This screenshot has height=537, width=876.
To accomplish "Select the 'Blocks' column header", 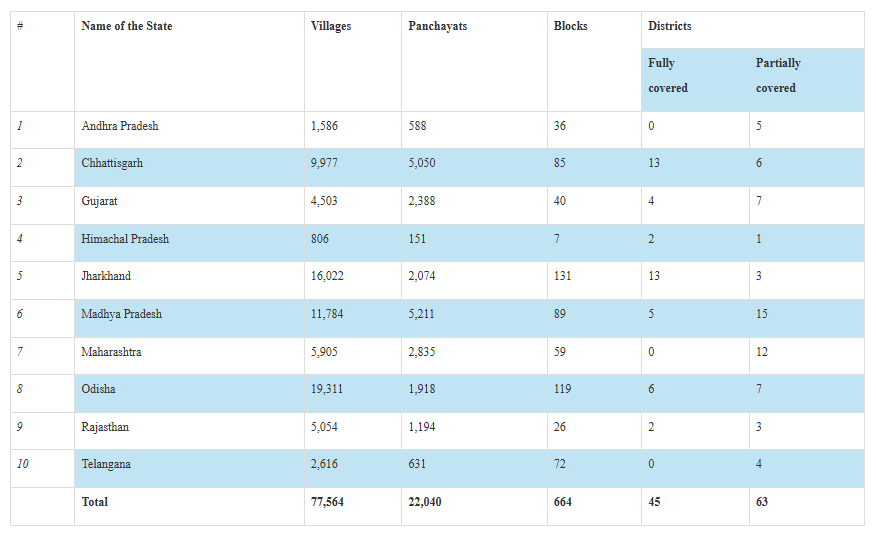I will [x=570, y=26].
